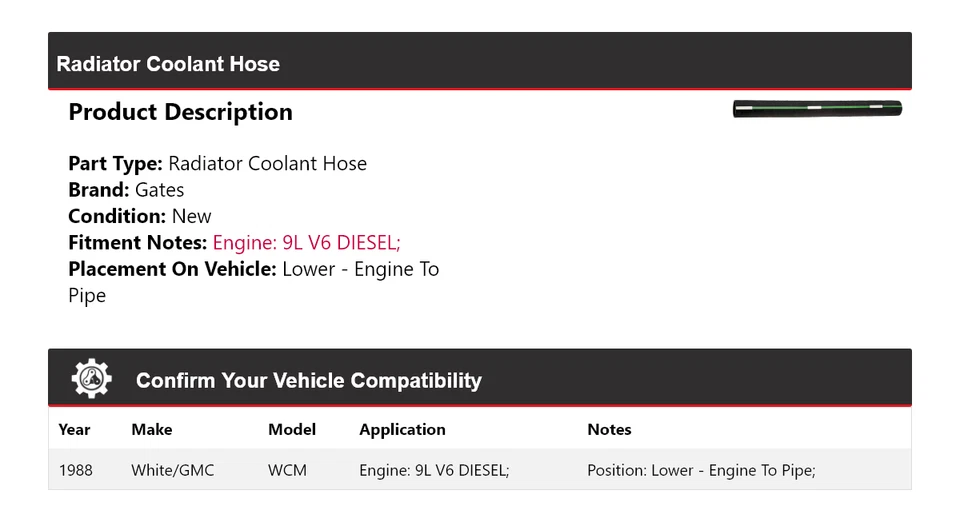
Task: Select the White/GMC make cell
Action: tap(172, 470)
